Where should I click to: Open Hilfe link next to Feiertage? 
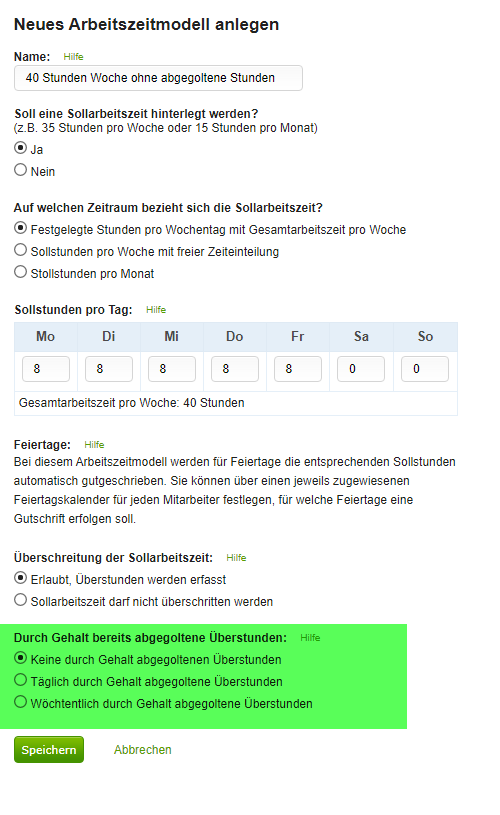[94, 445]
